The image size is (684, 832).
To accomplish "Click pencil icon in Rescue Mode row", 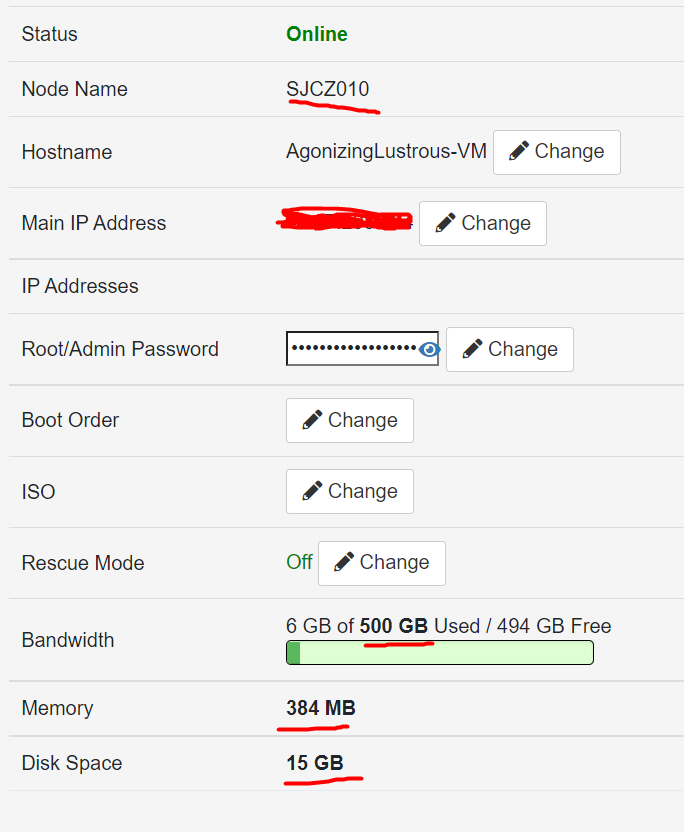I will 344,562.
